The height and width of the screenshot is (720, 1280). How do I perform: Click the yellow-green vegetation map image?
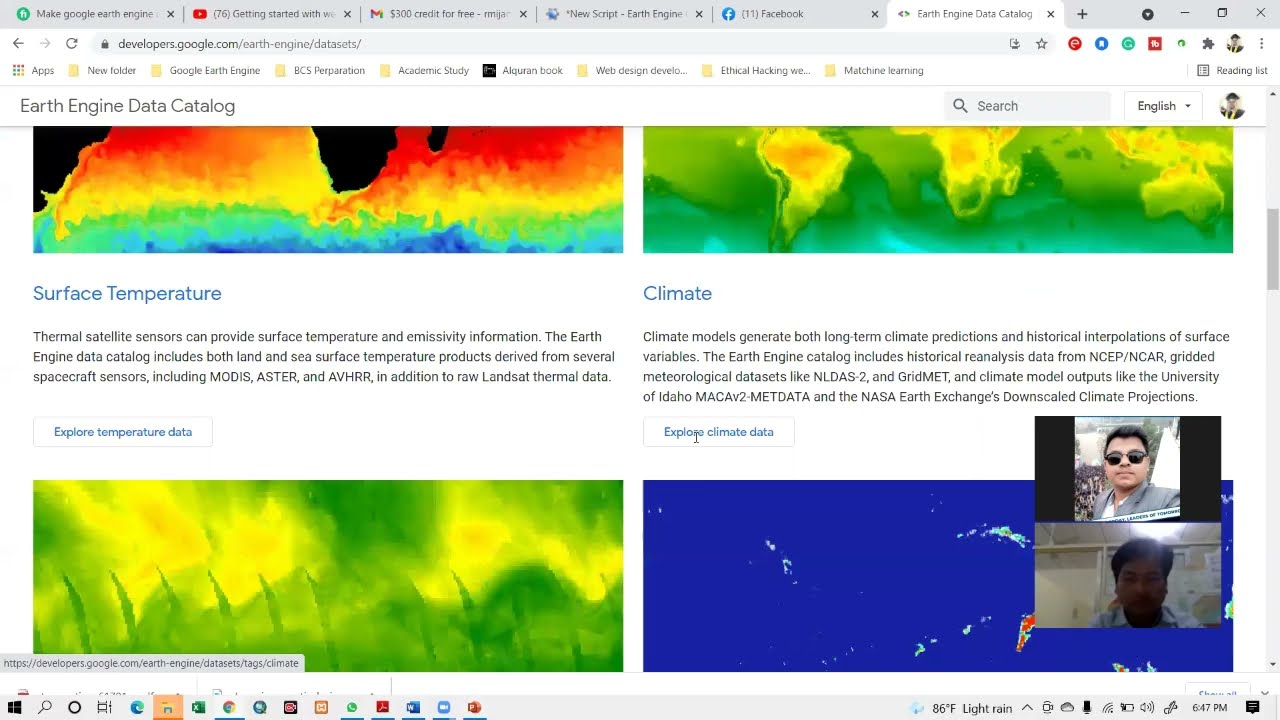[328, 575]
